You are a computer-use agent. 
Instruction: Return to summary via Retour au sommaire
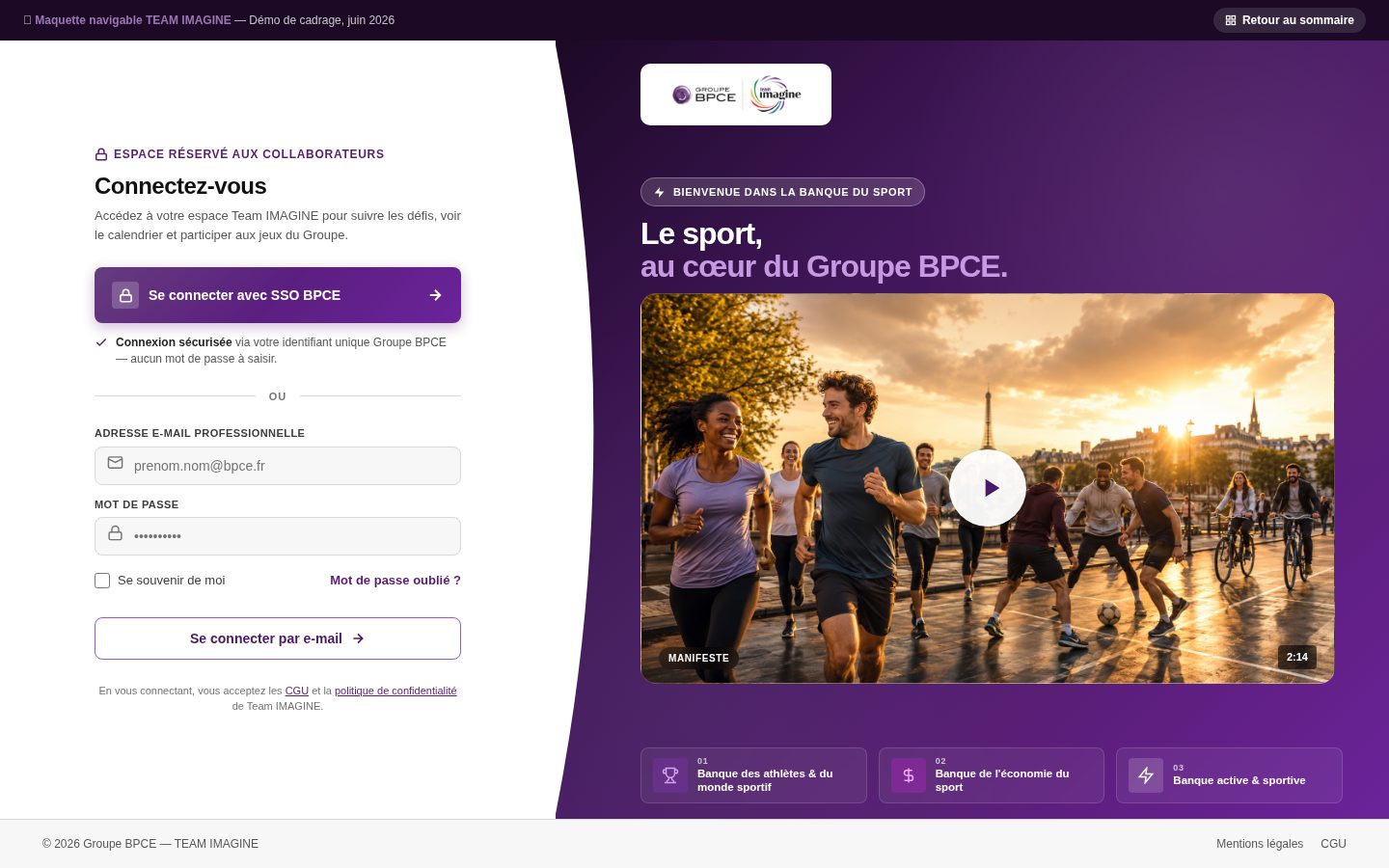pos(1290,20)
